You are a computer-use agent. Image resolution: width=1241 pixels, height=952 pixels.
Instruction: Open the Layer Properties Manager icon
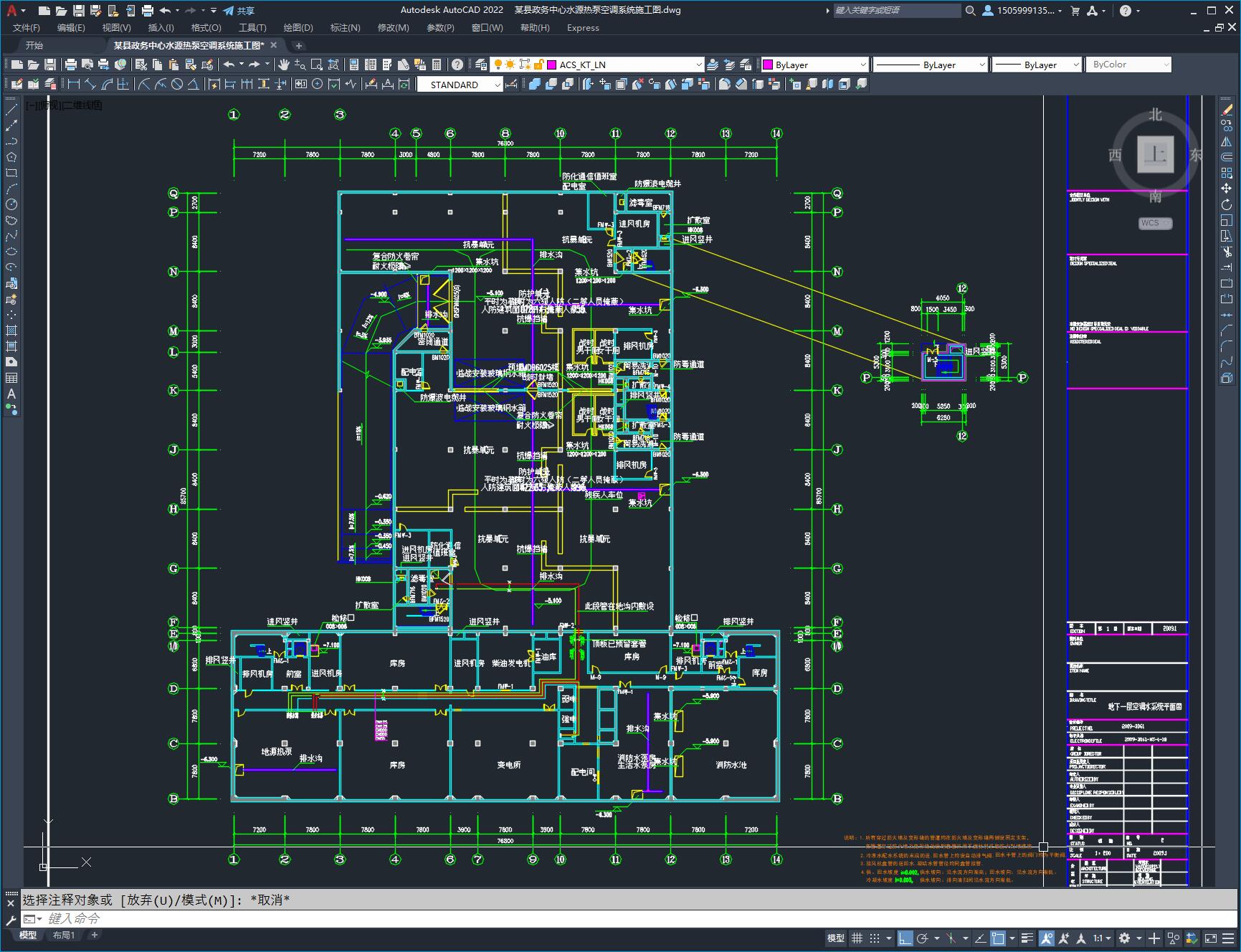point(481,65)
